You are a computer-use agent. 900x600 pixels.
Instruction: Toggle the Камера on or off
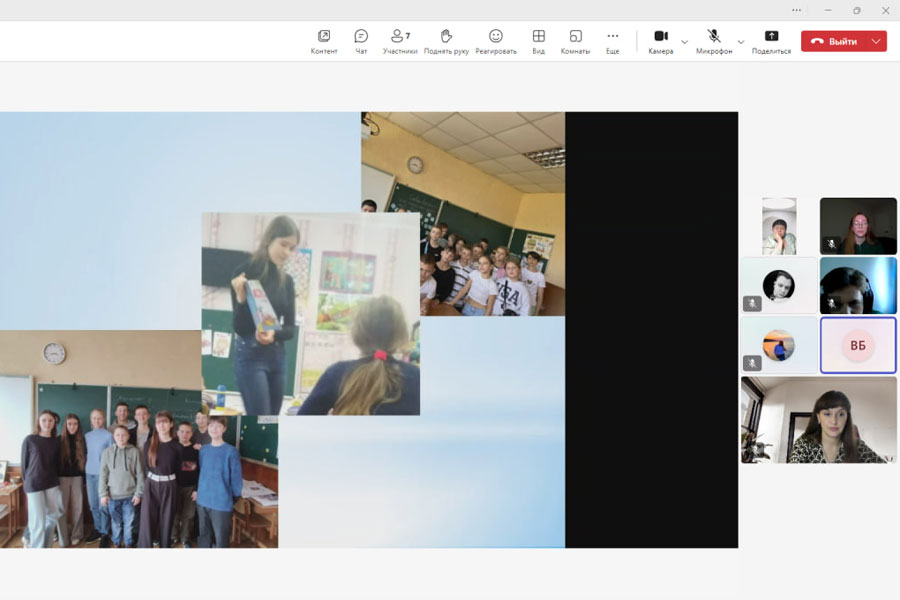point(660,41)
